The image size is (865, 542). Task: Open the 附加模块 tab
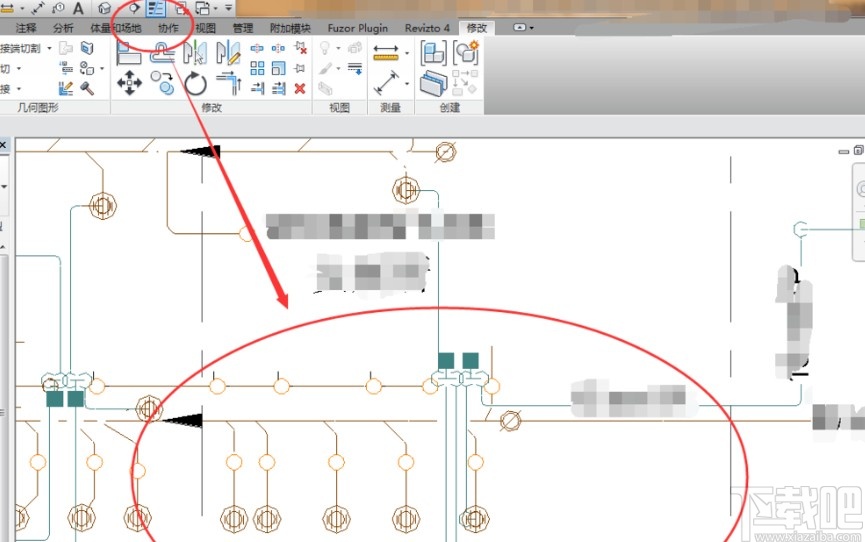click(x=290, y=28)
